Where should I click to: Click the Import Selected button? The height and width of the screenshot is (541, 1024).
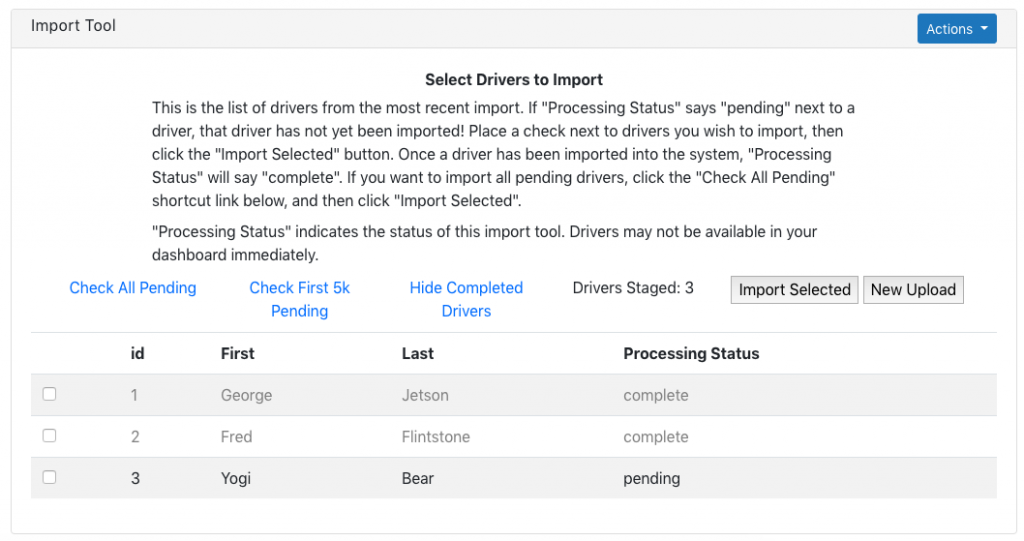[794, 289]
